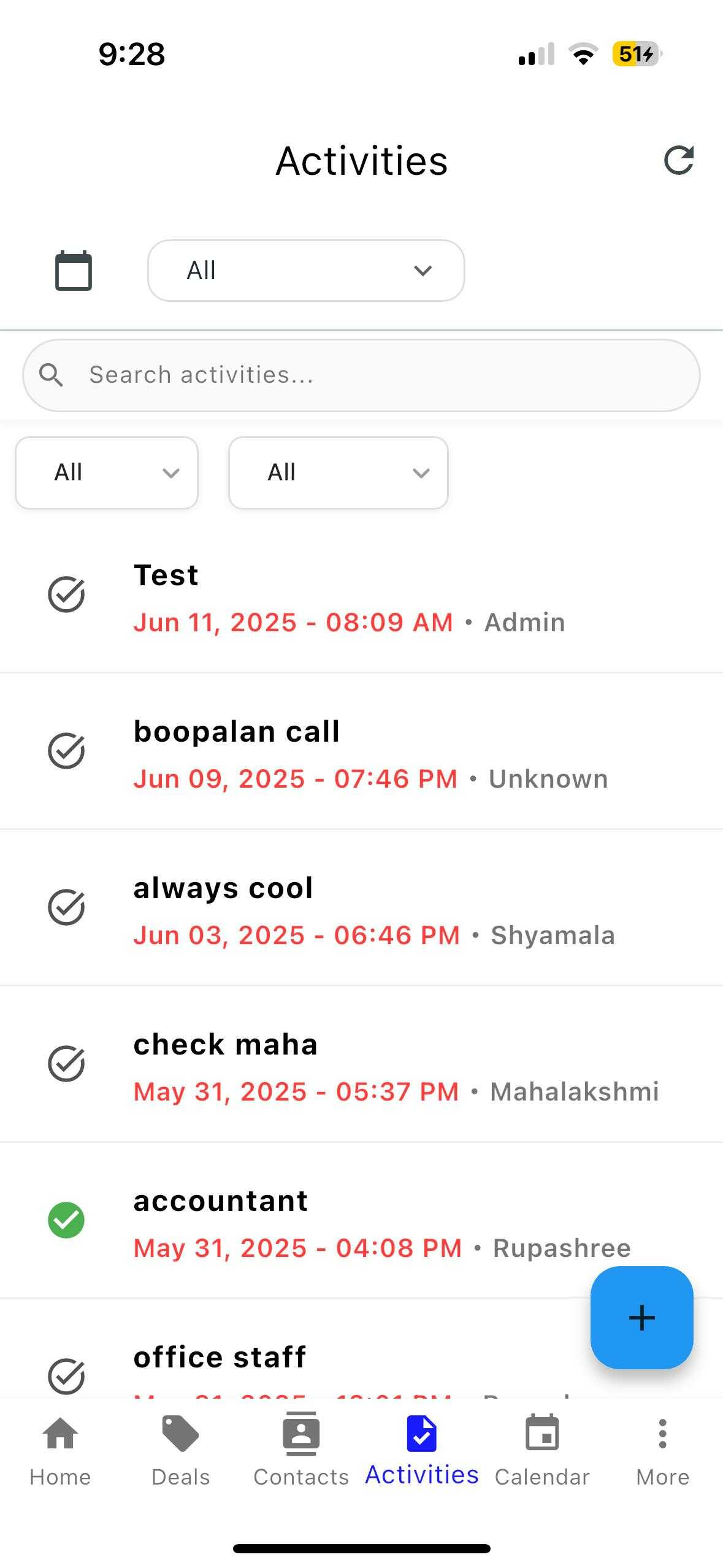Open the calendar date picker icon
Image resolution: width=723 pixels, height=1568 pixels.
74,271
